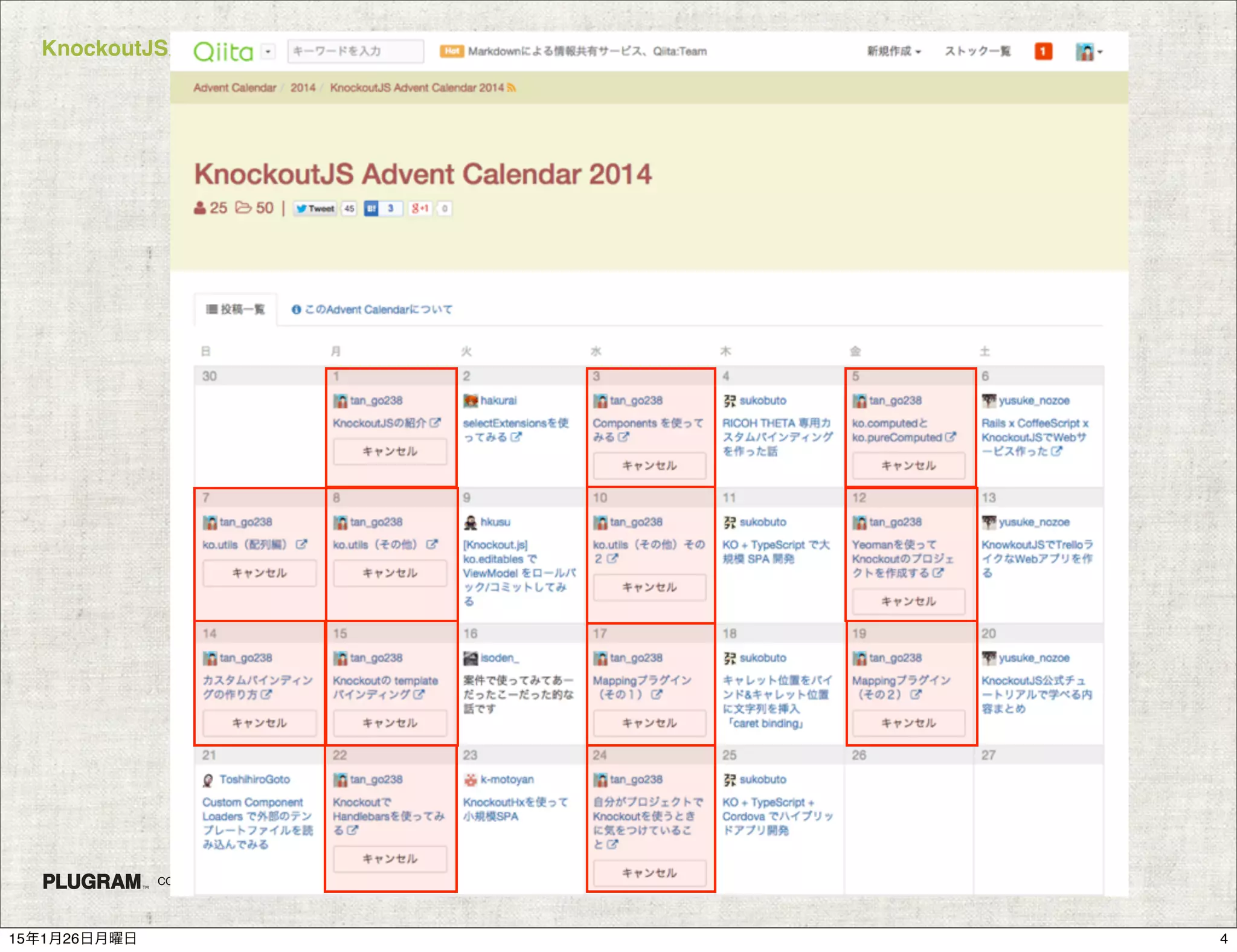Viewport: 1237px width, 952px height.
Task: Open yusuke_nozoe avatar on day 6
Action: click(x=989, y=400)
